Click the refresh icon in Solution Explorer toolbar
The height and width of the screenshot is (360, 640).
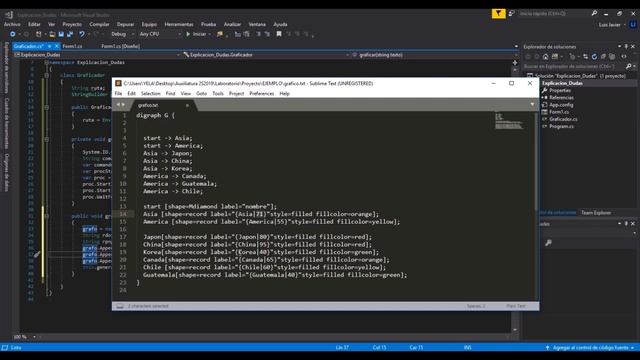point(594,56)
